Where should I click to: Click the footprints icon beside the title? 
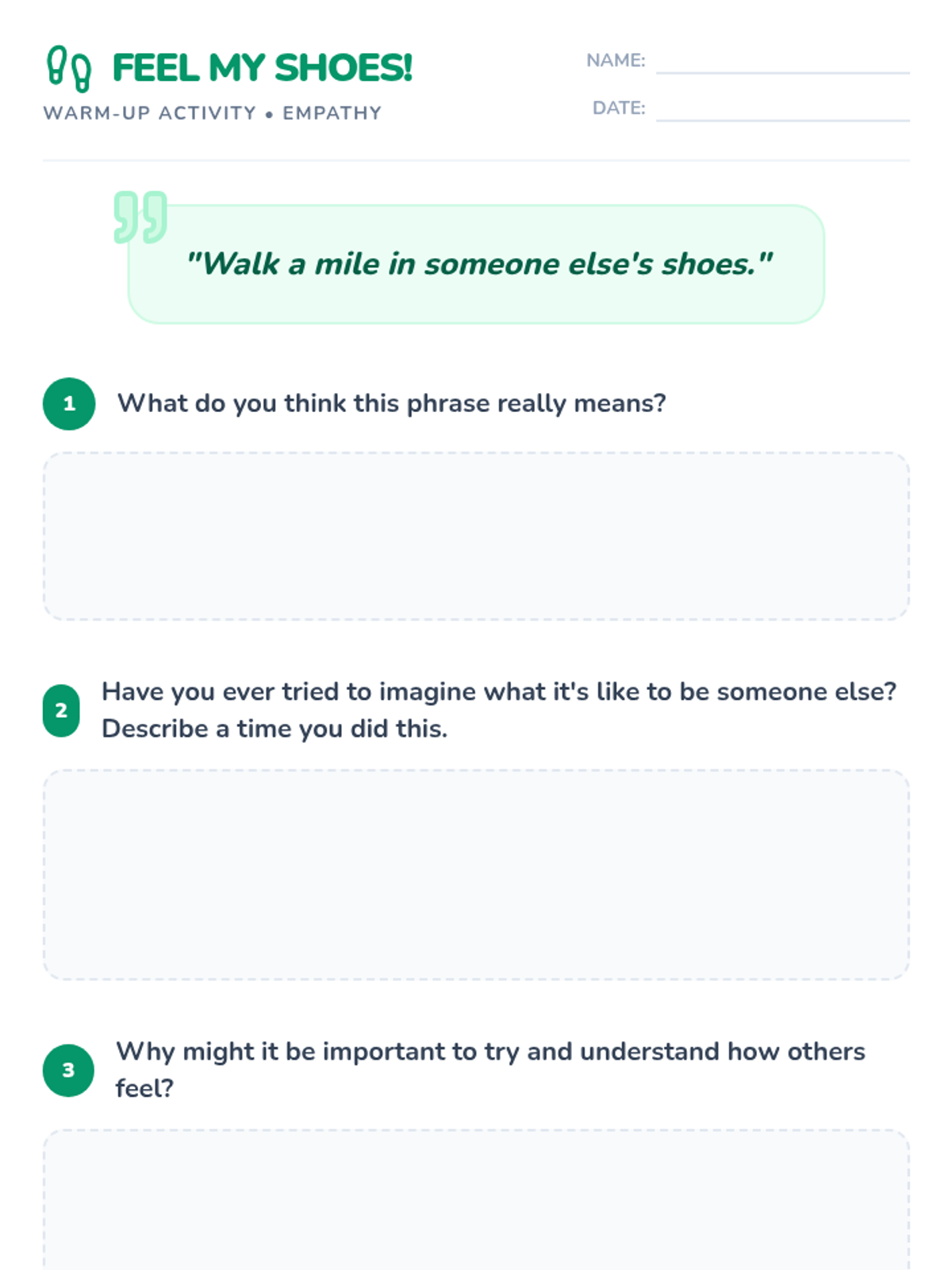click(69, 69)
